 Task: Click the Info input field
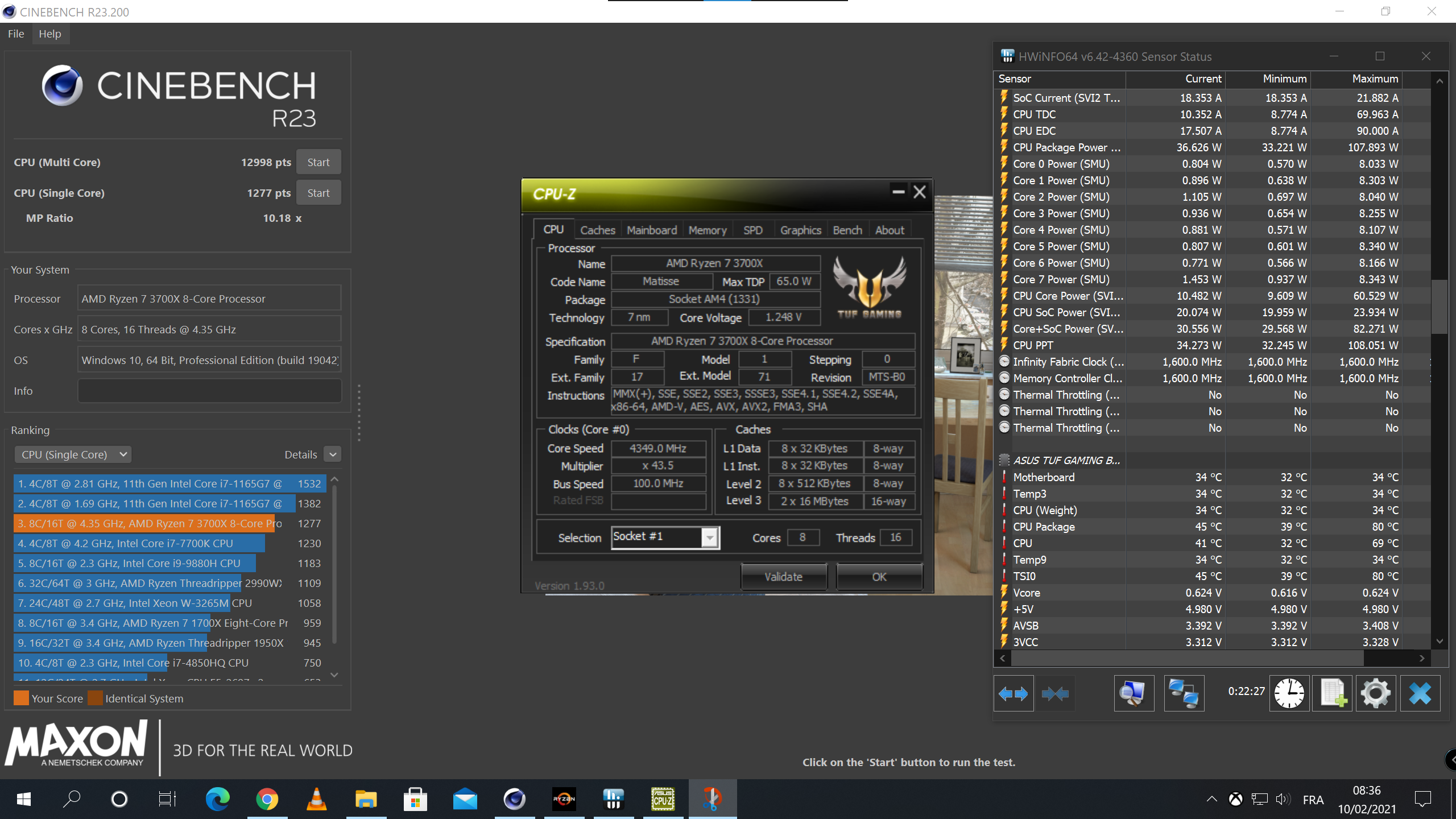click(x=209, y=391)
